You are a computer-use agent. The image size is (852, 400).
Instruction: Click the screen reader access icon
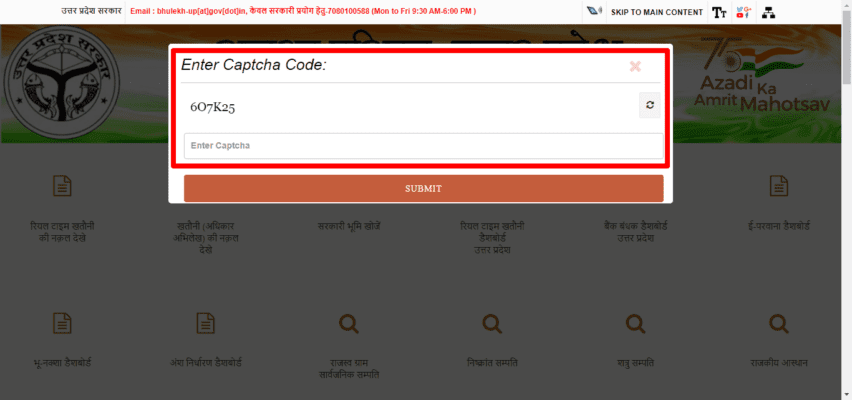click(x=594, y=12)
